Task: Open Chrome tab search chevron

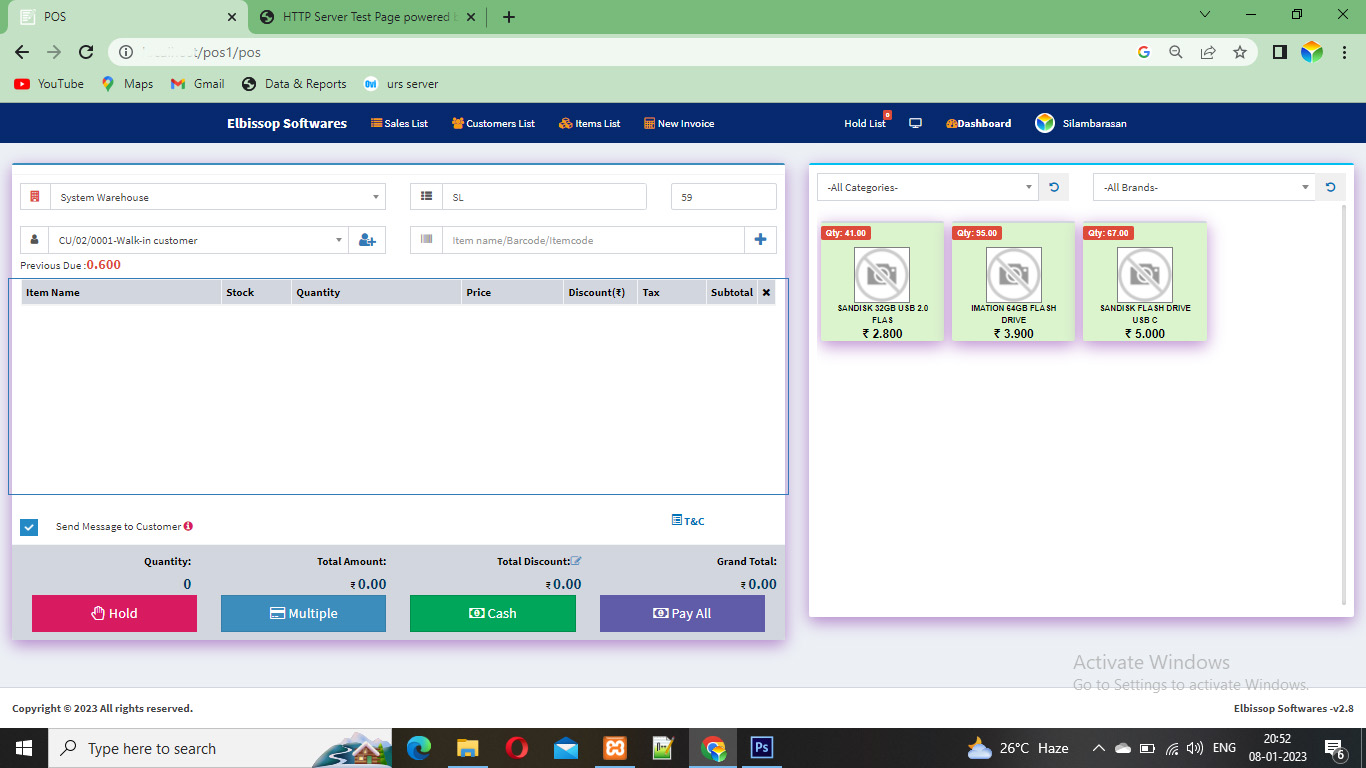Action: tap(1205, 15)
